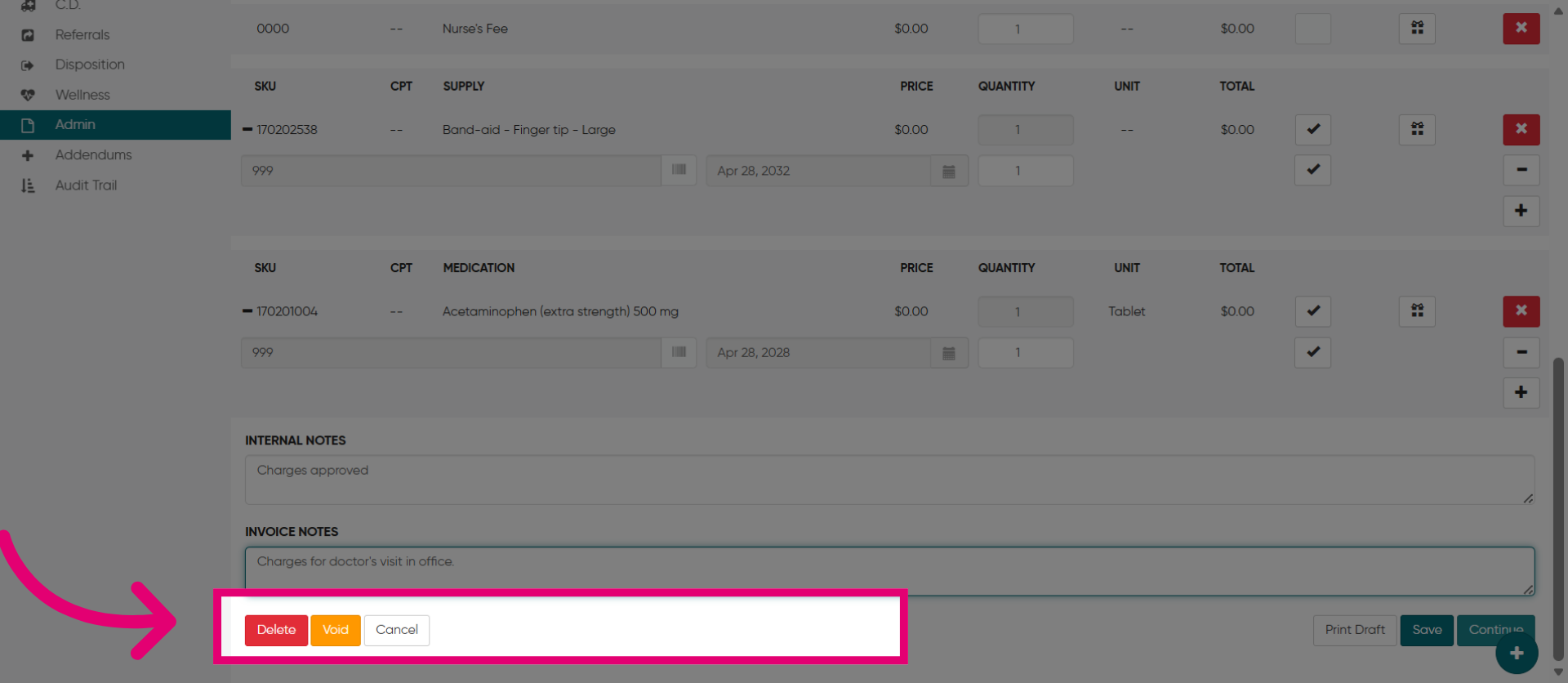This screenshot has height=683, width=1568.
Task: Click the Cancel button
Action: [397, 630]
